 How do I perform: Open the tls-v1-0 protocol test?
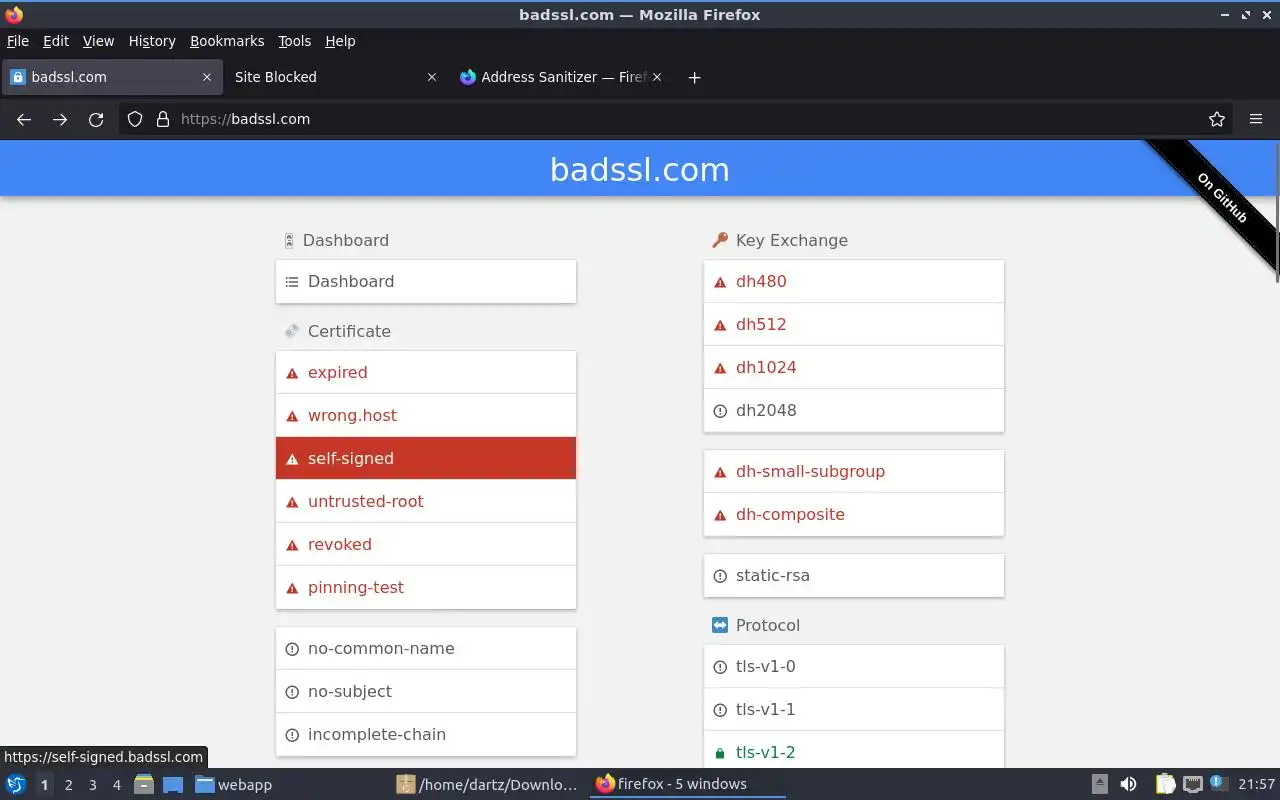point(854,667)
